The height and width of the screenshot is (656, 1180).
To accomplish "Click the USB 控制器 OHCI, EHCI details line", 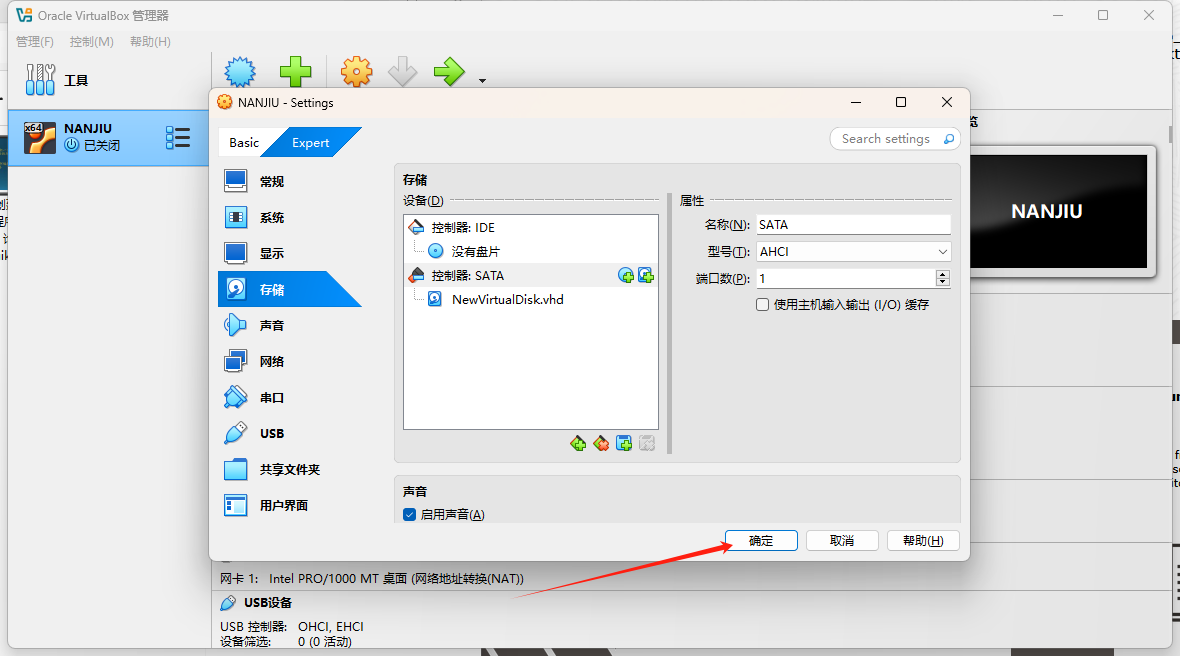I will point(291,626).
